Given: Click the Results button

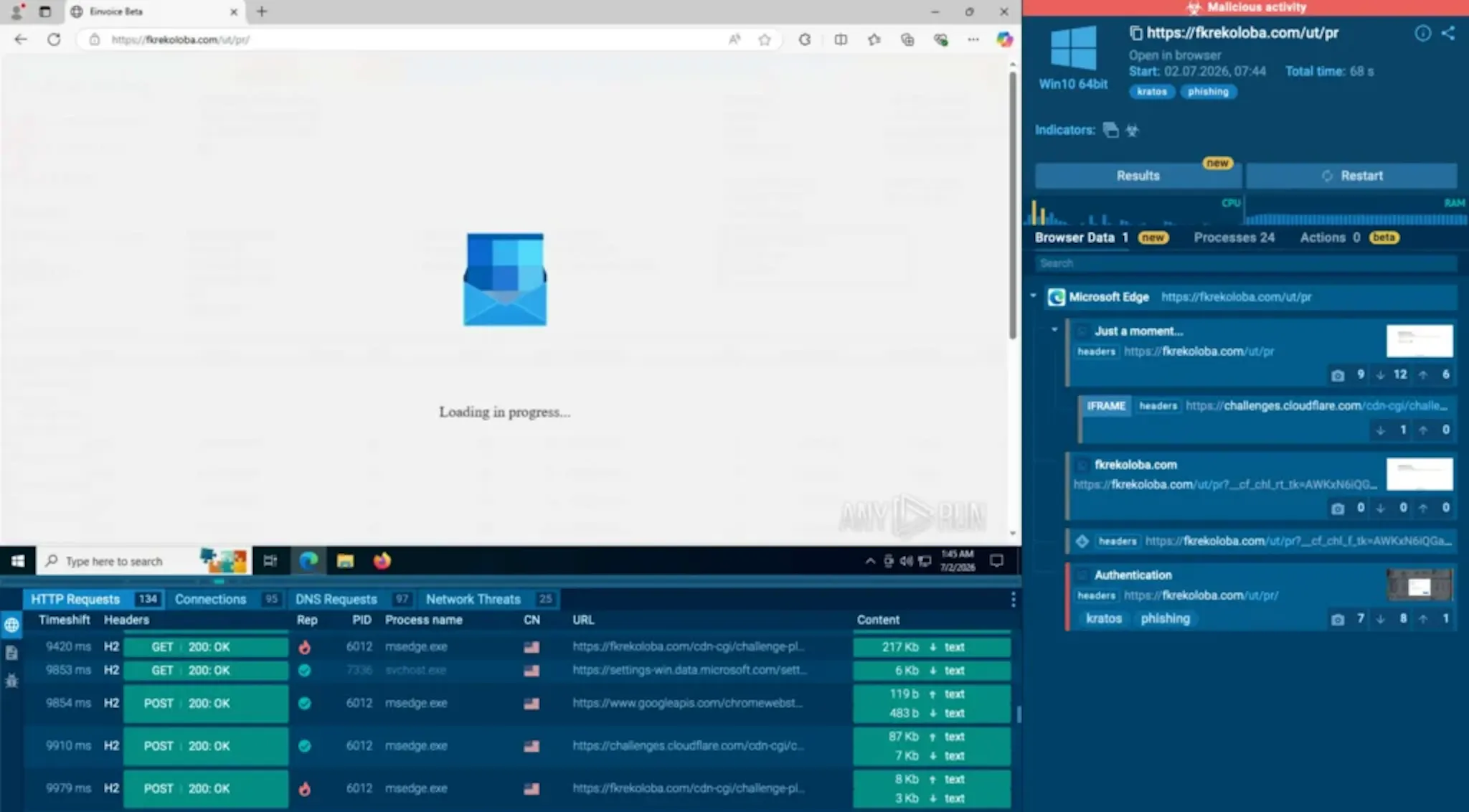Looking at the screenshot, I should pos(1138,176).
